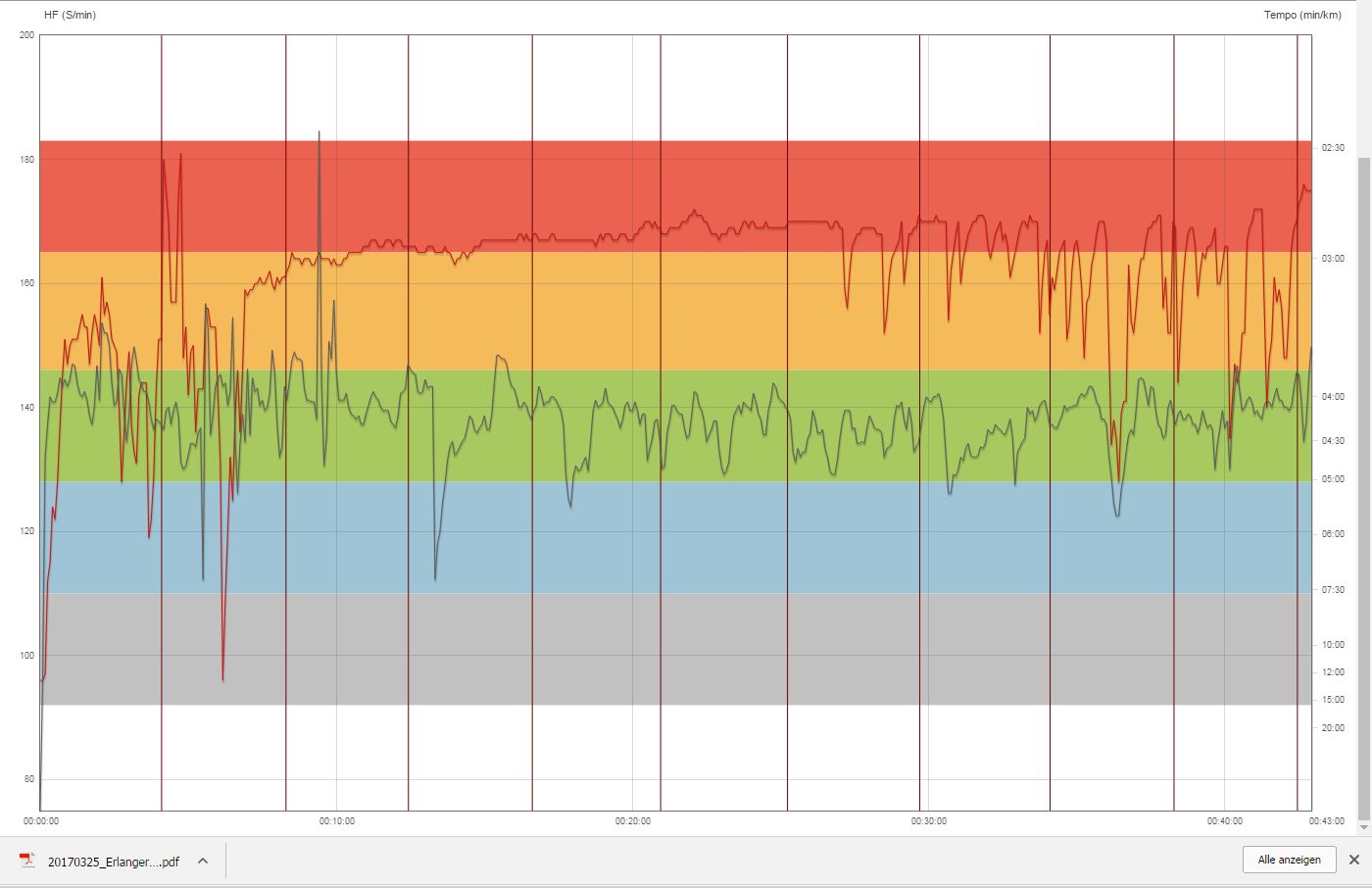
Task: Click the blue heart rate zone band
Action: (x=686, y=549)
